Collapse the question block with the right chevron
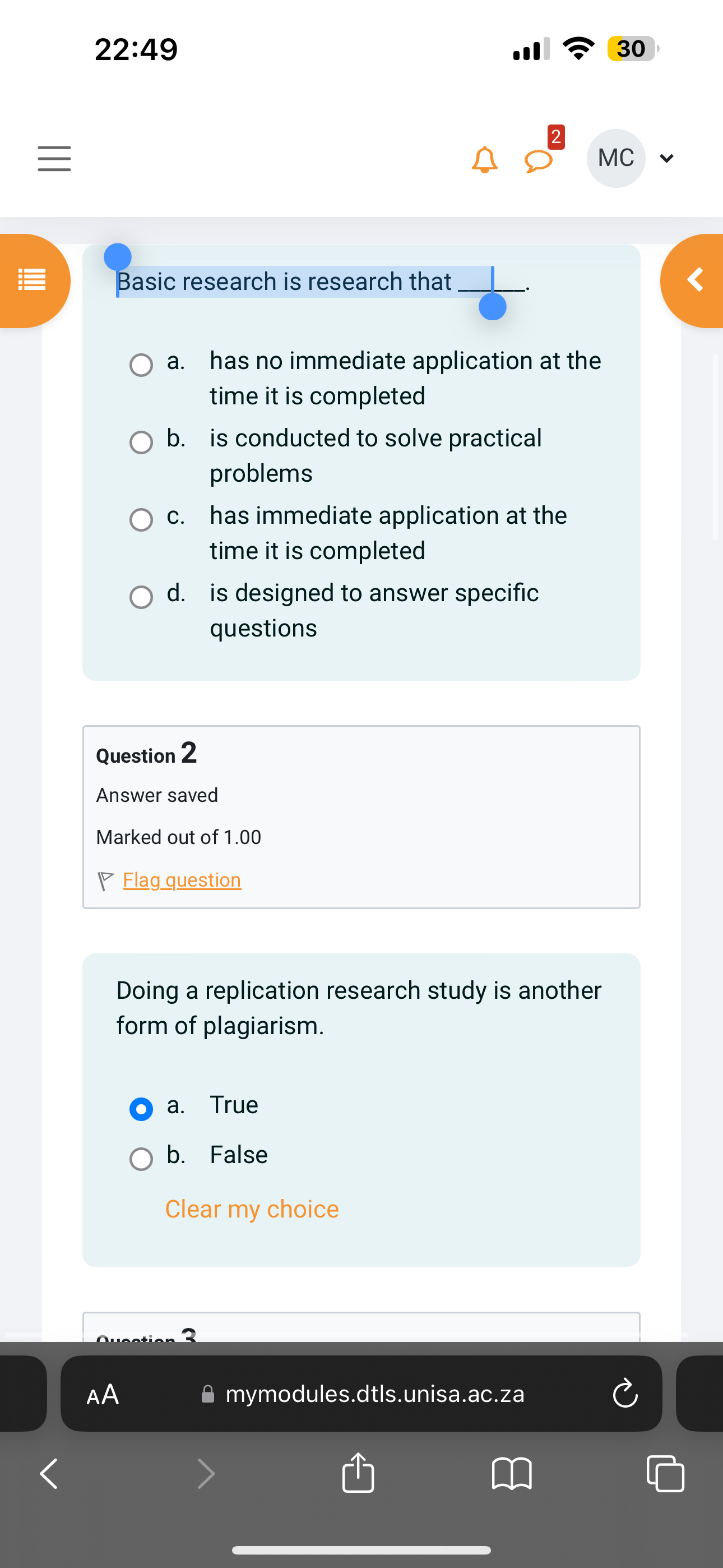This screenshot has height=1568, width=723. tap(696, 280)
